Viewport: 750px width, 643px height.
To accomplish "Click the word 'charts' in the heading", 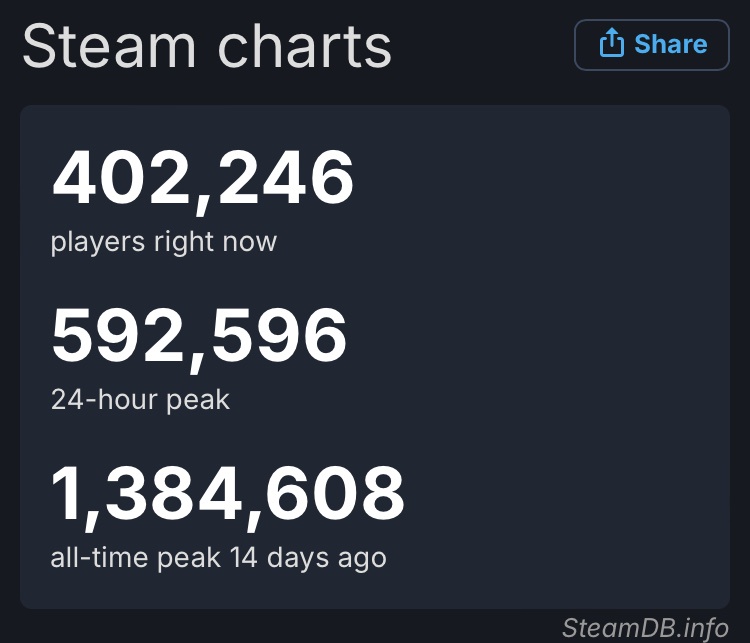I will click(x=305, y=46).
